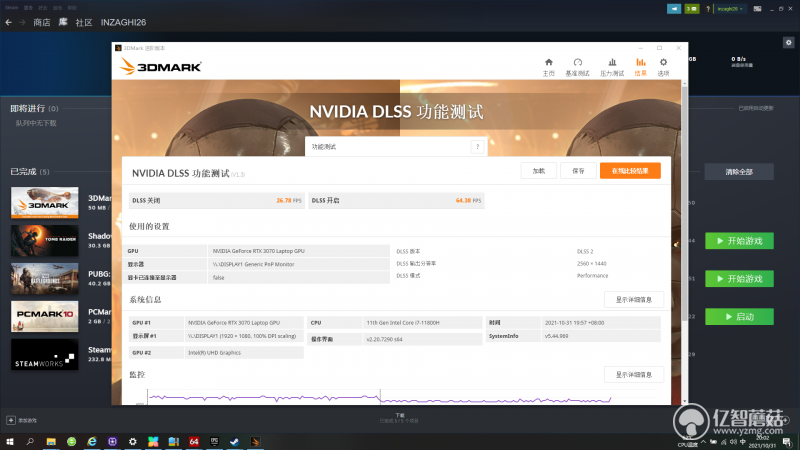Click the purple monitoring graph line
Image resolution: width=800 pixels, height=450 pixels.
pyautogui.click(x=378, y=398)
